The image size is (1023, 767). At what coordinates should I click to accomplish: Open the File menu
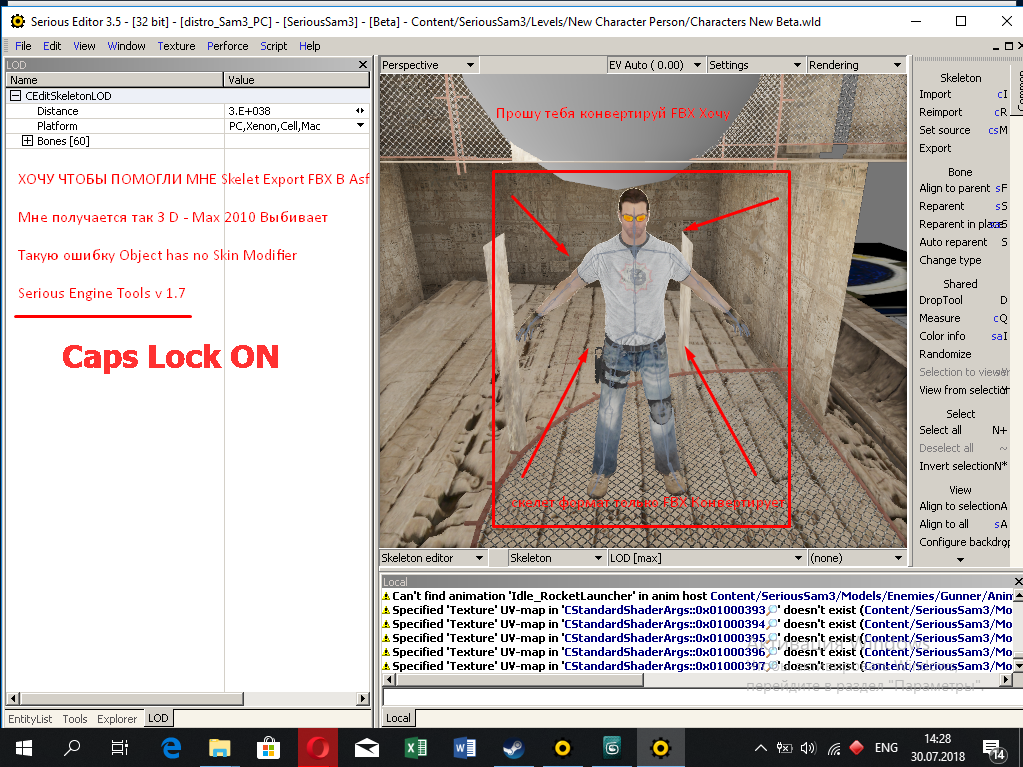[23, 46]
